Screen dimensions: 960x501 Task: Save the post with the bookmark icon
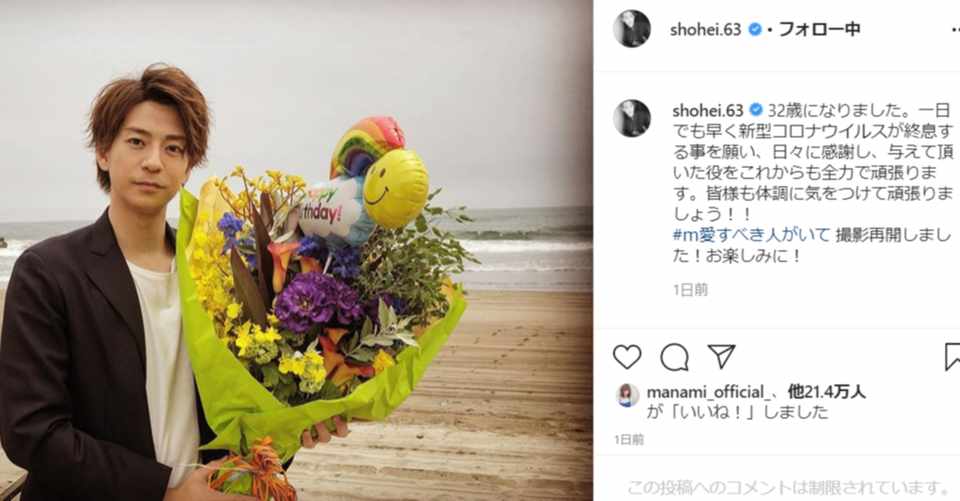(953, 356)
